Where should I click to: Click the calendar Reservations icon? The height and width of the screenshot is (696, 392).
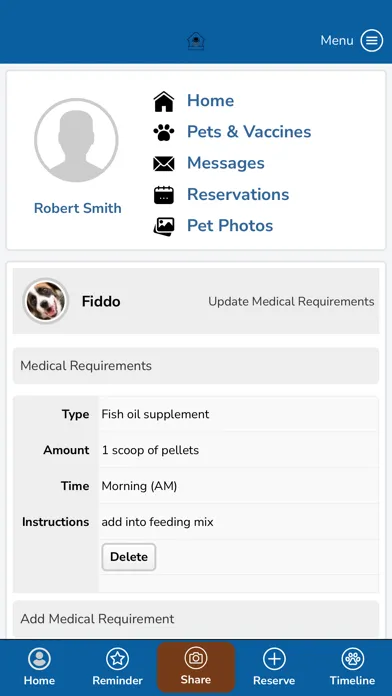[x=164, y=195]
